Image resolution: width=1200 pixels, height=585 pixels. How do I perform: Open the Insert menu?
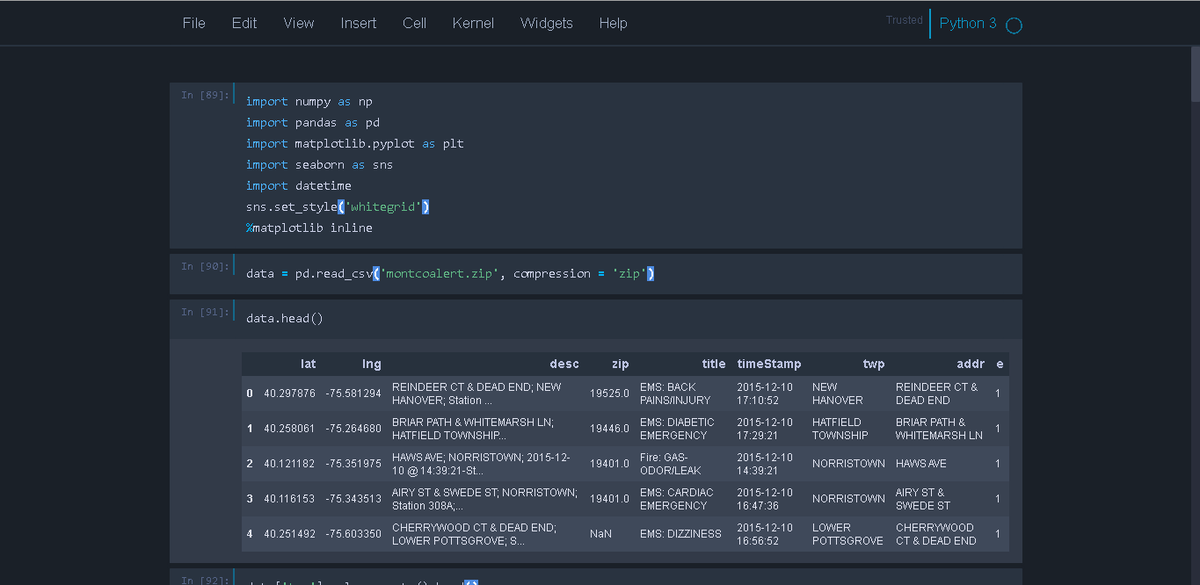pyautogui.click(x=358, y=23)
